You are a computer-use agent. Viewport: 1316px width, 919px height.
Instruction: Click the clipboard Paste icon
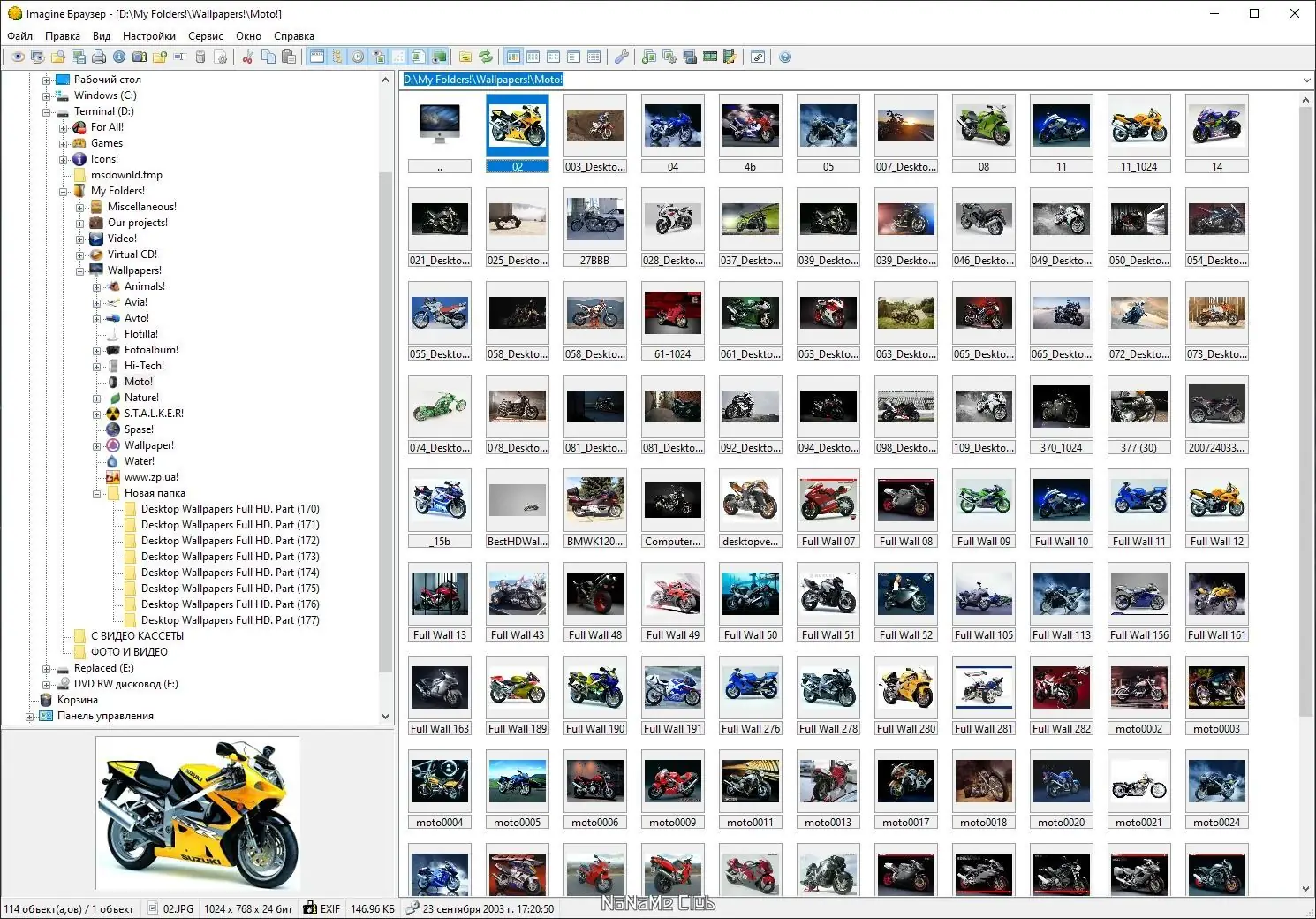(289, 57)
